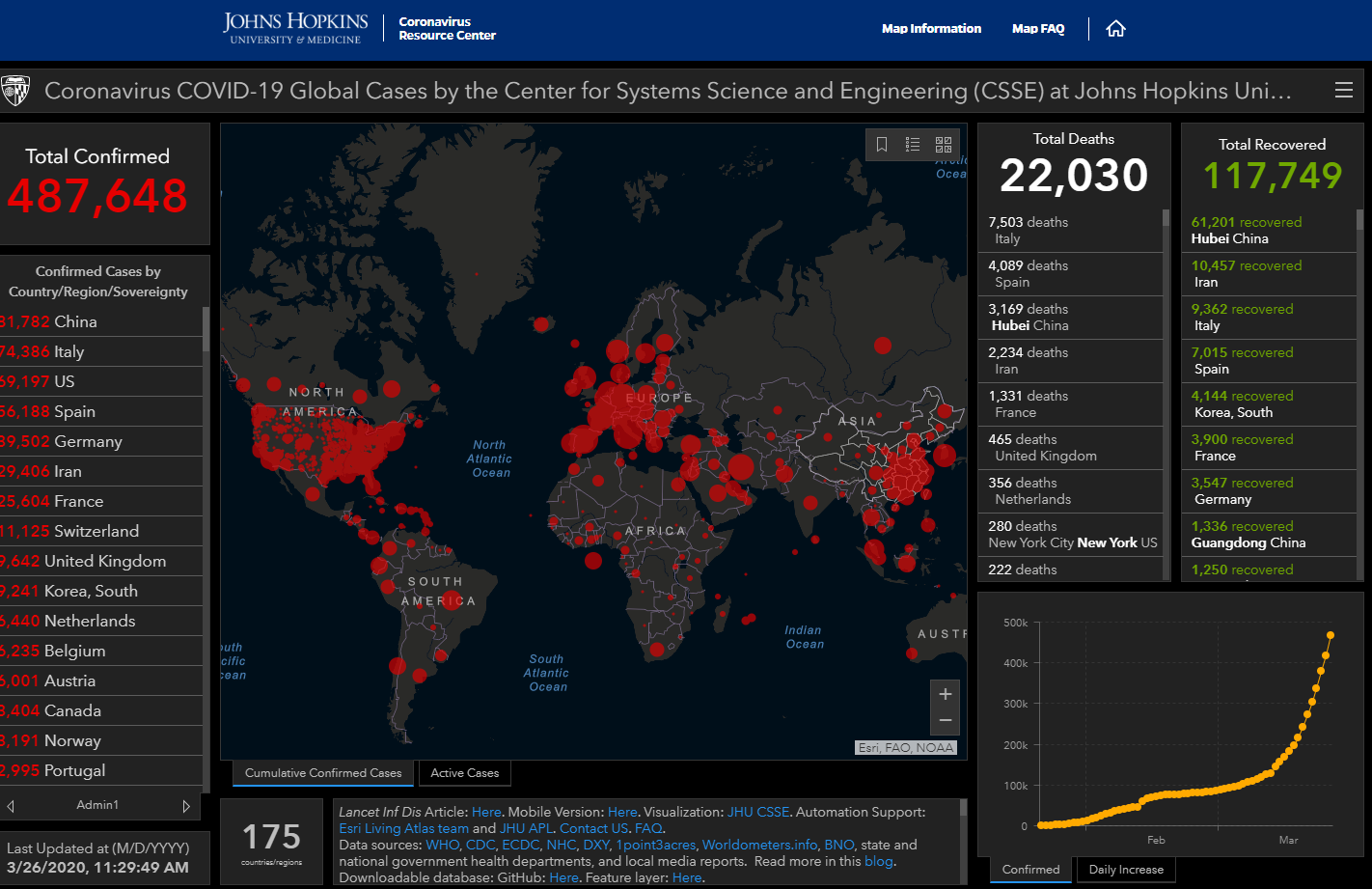Click 280 deaths New York City entry

[x=1069, y=535]
